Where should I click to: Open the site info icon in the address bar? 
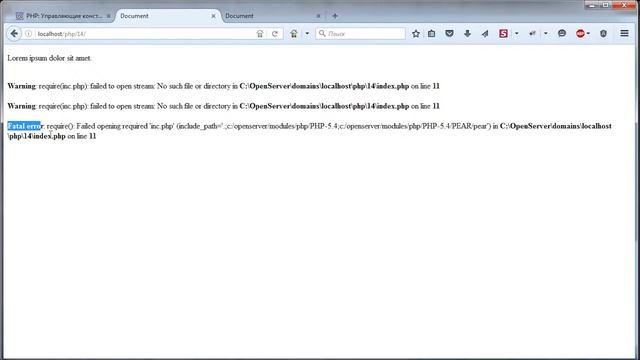29,34
